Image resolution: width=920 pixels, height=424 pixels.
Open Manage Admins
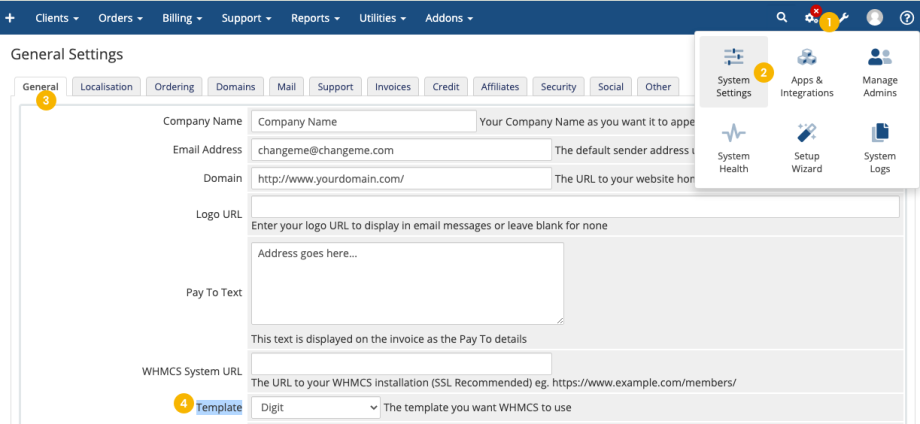tap(880, 72)
